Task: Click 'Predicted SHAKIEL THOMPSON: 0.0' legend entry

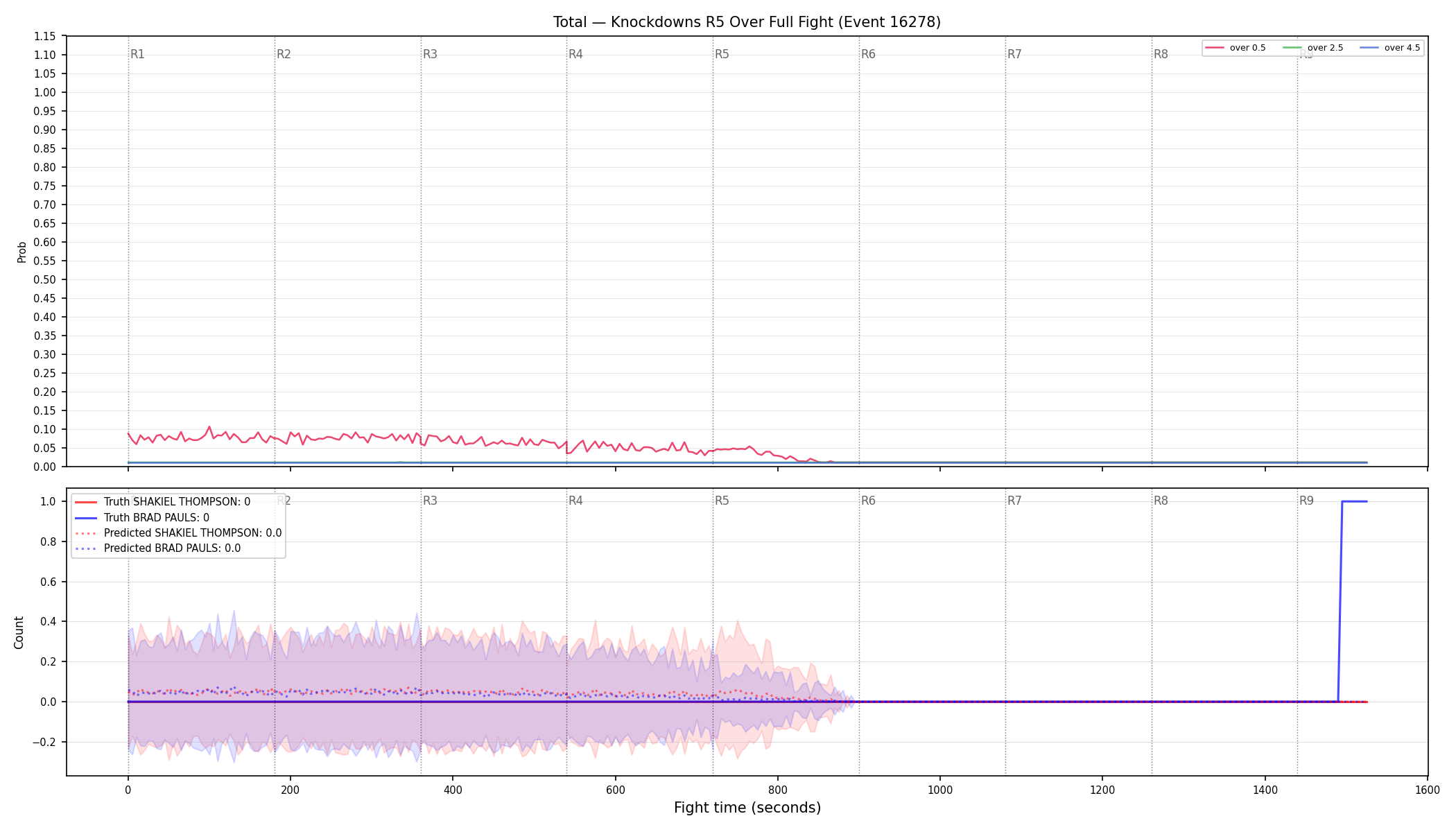Action: pos(178,533)
